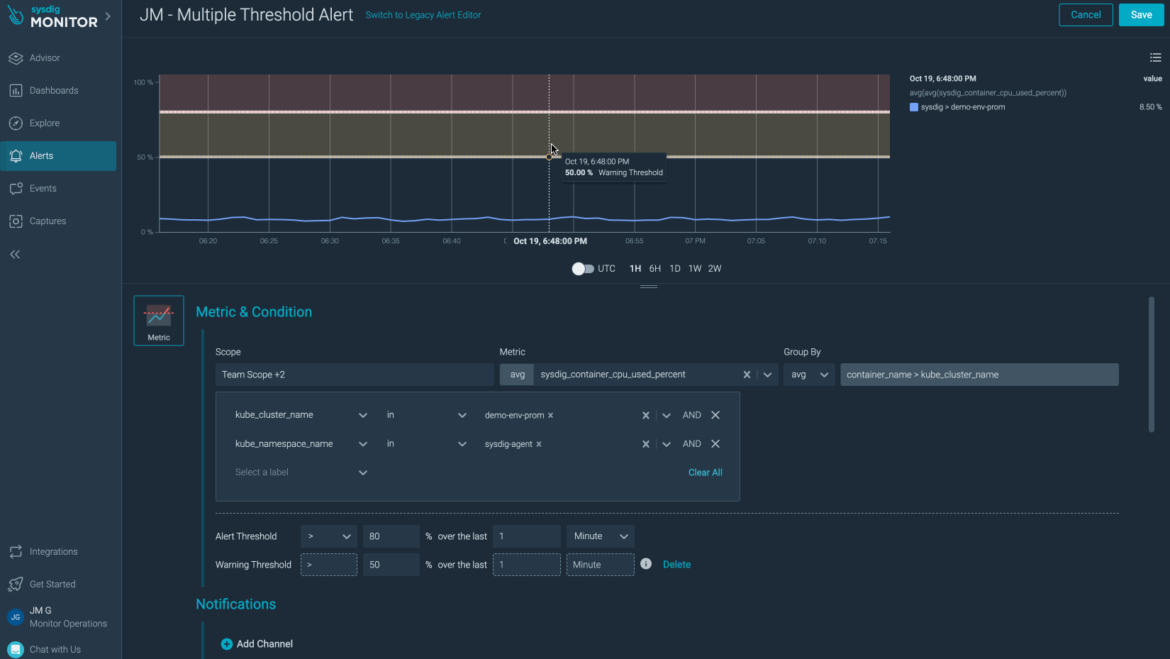Image resolution: width=1170 pixels, height=659 pixels.
Task: Switch to Legacy Alert Editor
Action: coord(423,15)
